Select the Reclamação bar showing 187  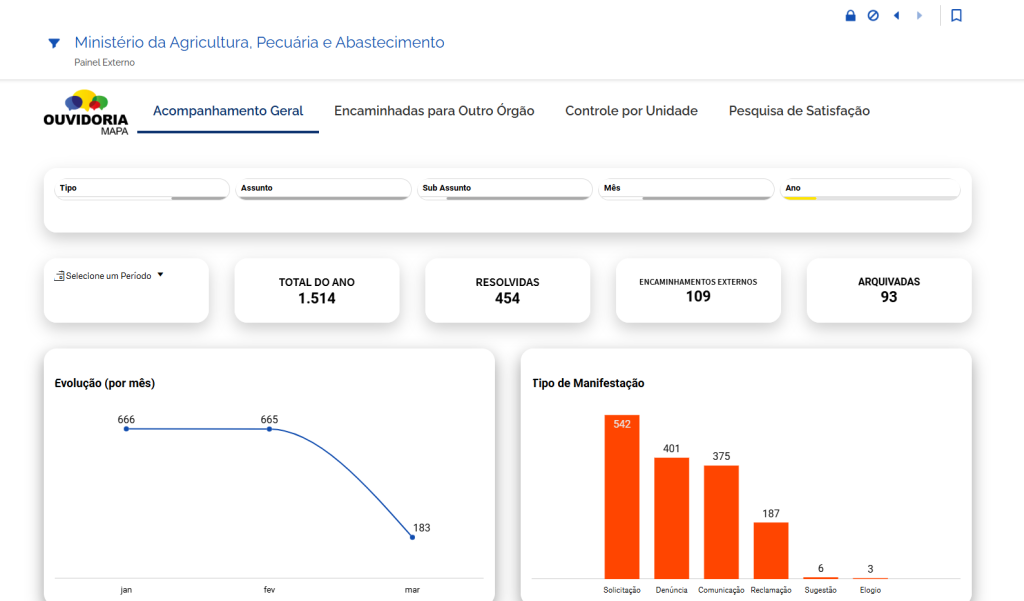click(771, 550)
